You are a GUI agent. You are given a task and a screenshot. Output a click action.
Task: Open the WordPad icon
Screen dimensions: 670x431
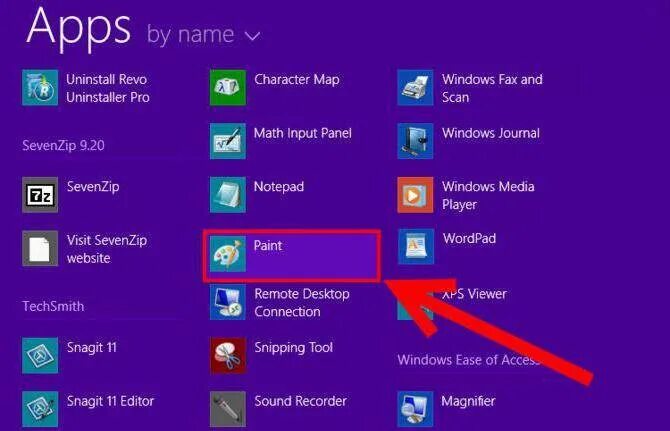(415, 246)
